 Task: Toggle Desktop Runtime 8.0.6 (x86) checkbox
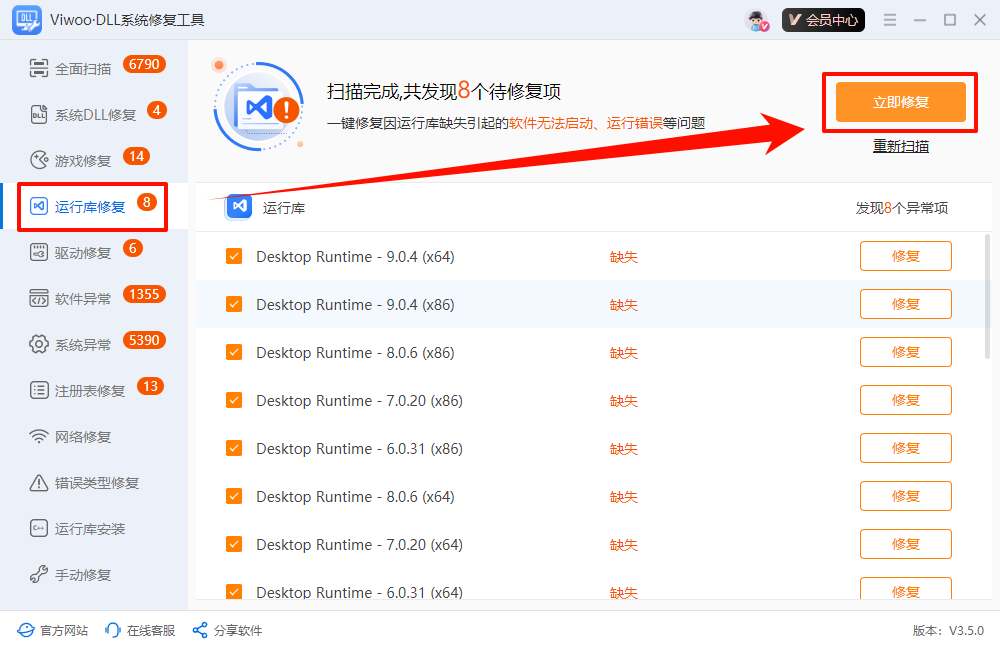pos(234,352)
